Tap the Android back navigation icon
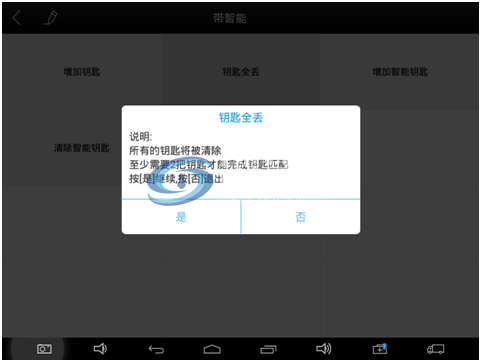The image size is (481, 362). [x=156, y=349]
